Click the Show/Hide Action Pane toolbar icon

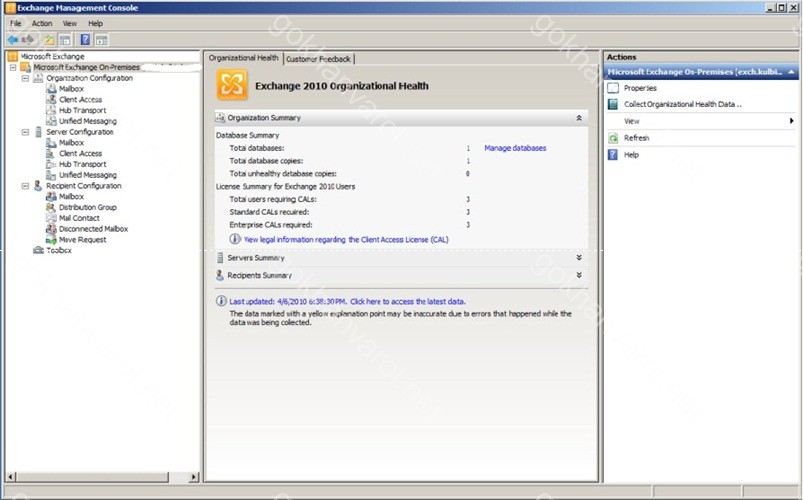coord(101,40)
